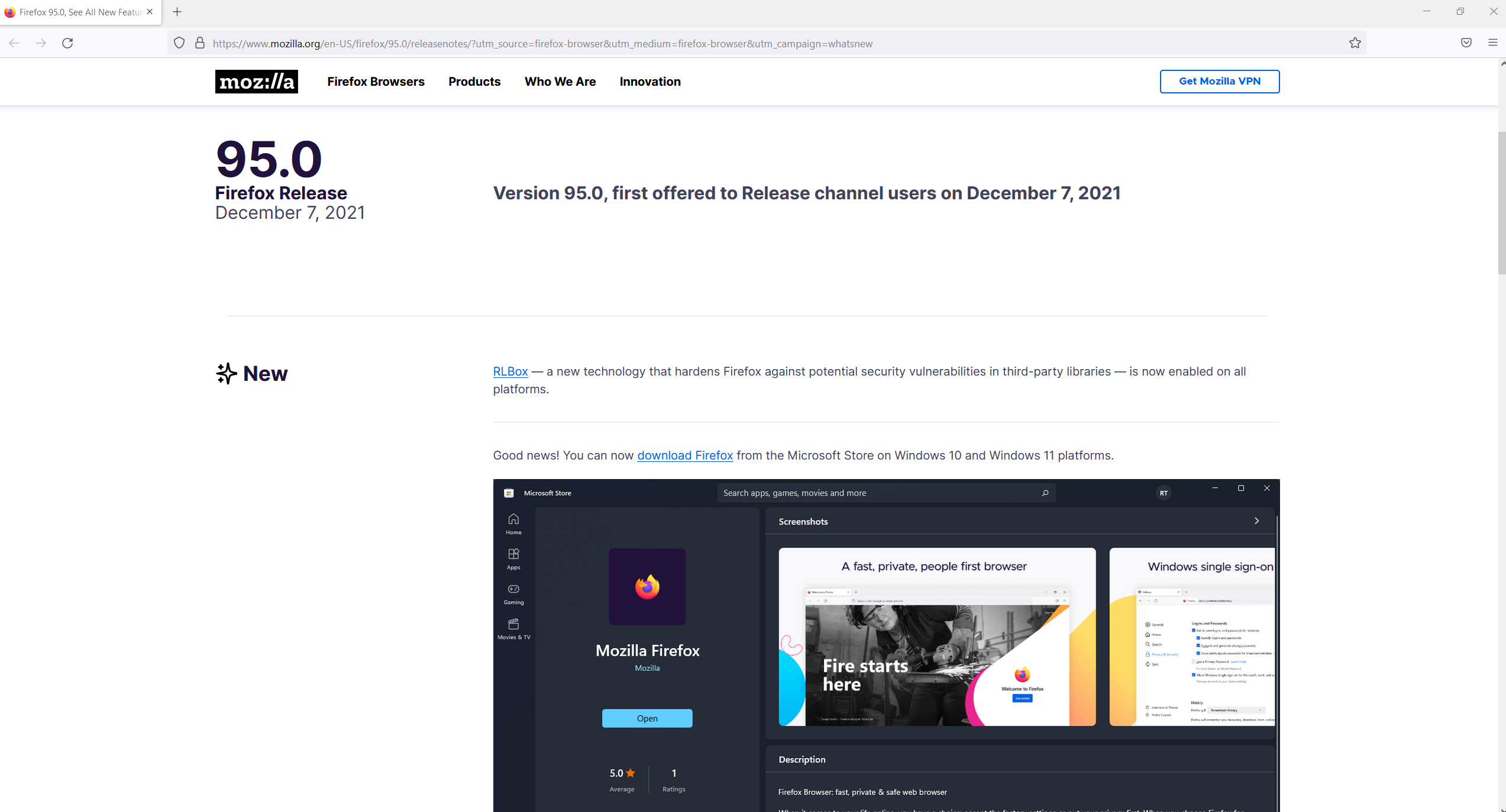Bookmark this page with the star icon
The width and height of the screenshot is (1506, 812).
click(x=1355, y=43)
